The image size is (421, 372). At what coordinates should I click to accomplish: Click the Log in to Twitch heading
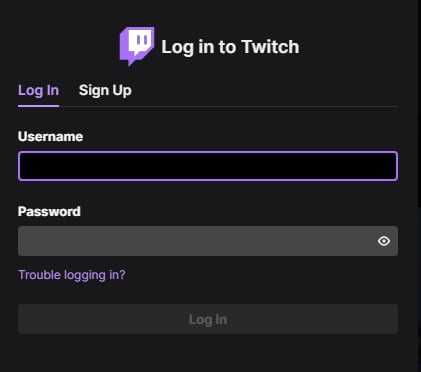point(230,47)
